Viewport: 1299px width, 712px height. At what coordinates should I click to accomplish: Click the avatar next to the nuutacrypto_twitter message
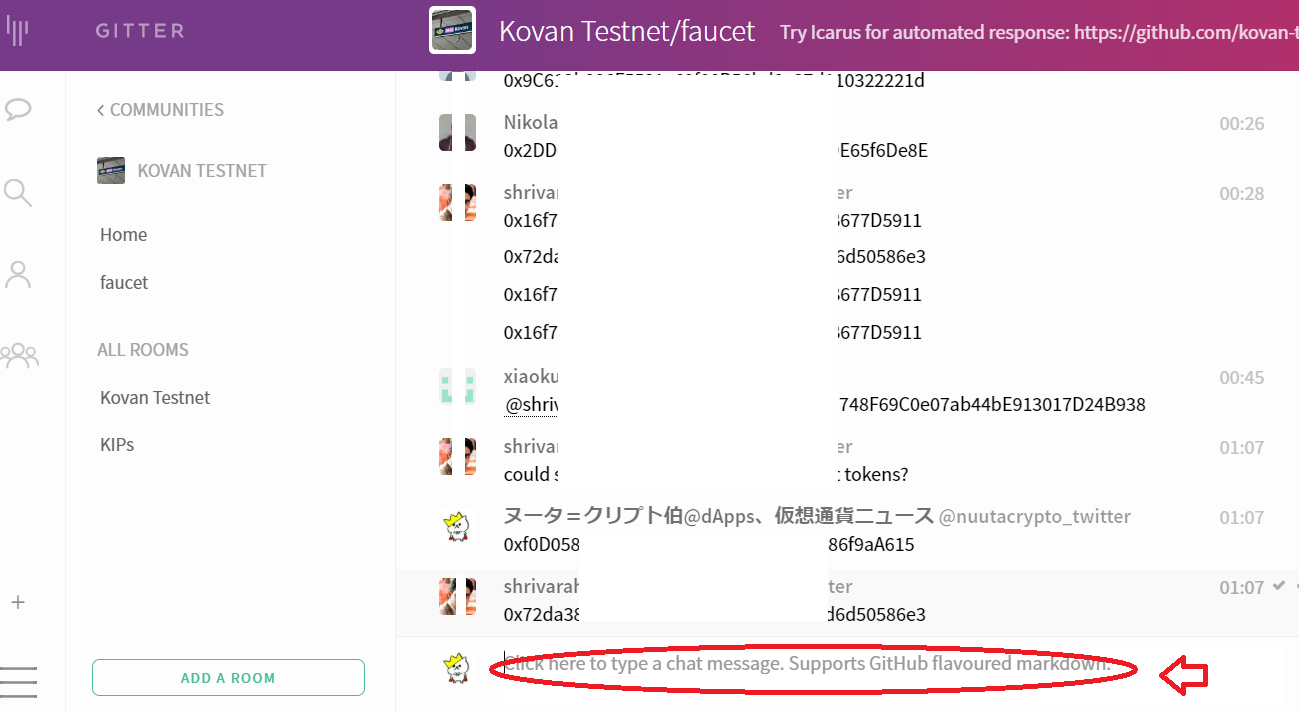(x=457, y=527)
